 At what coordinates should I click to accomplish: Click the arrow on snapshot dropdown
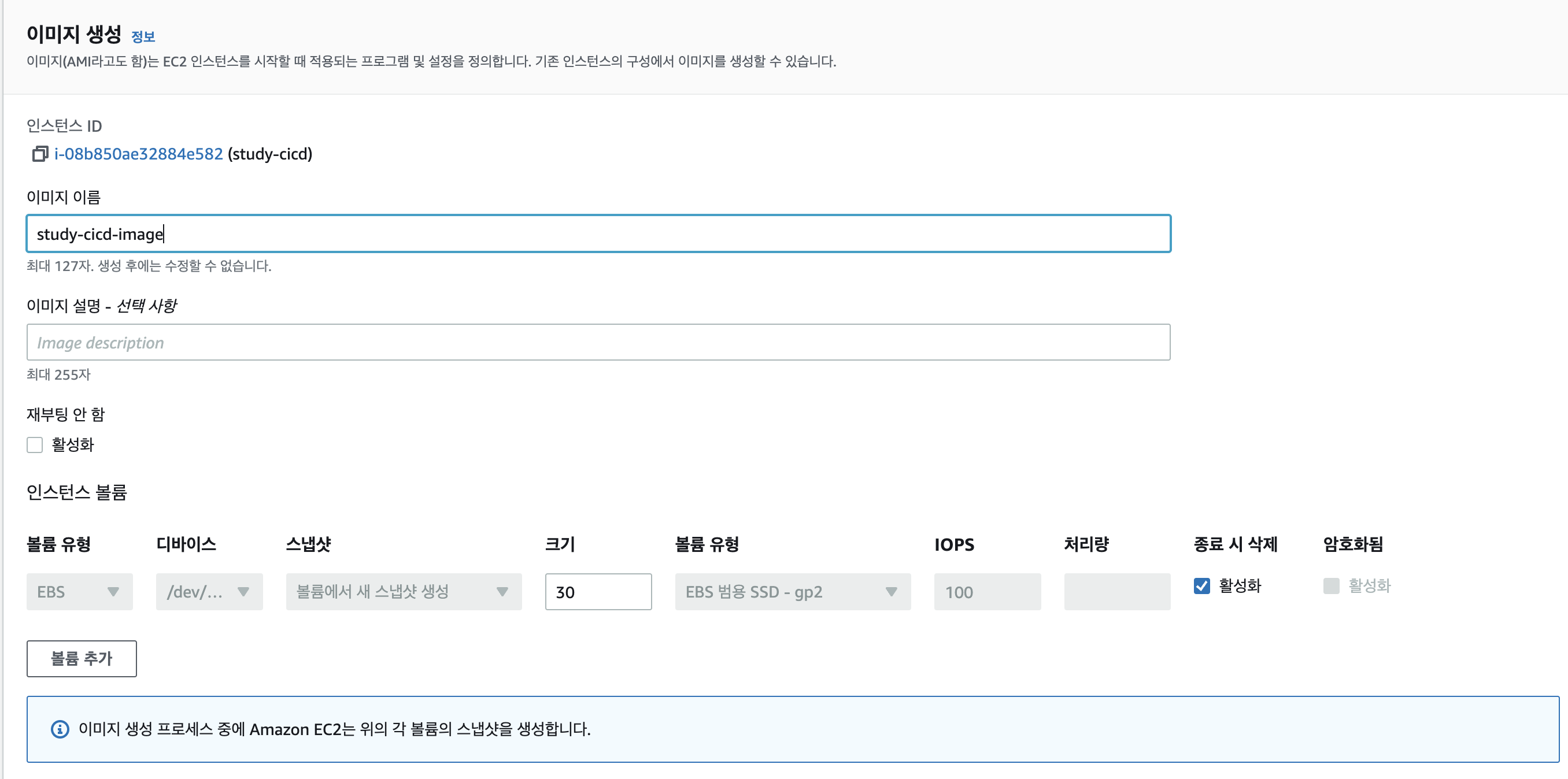click(x=502, y=592)
